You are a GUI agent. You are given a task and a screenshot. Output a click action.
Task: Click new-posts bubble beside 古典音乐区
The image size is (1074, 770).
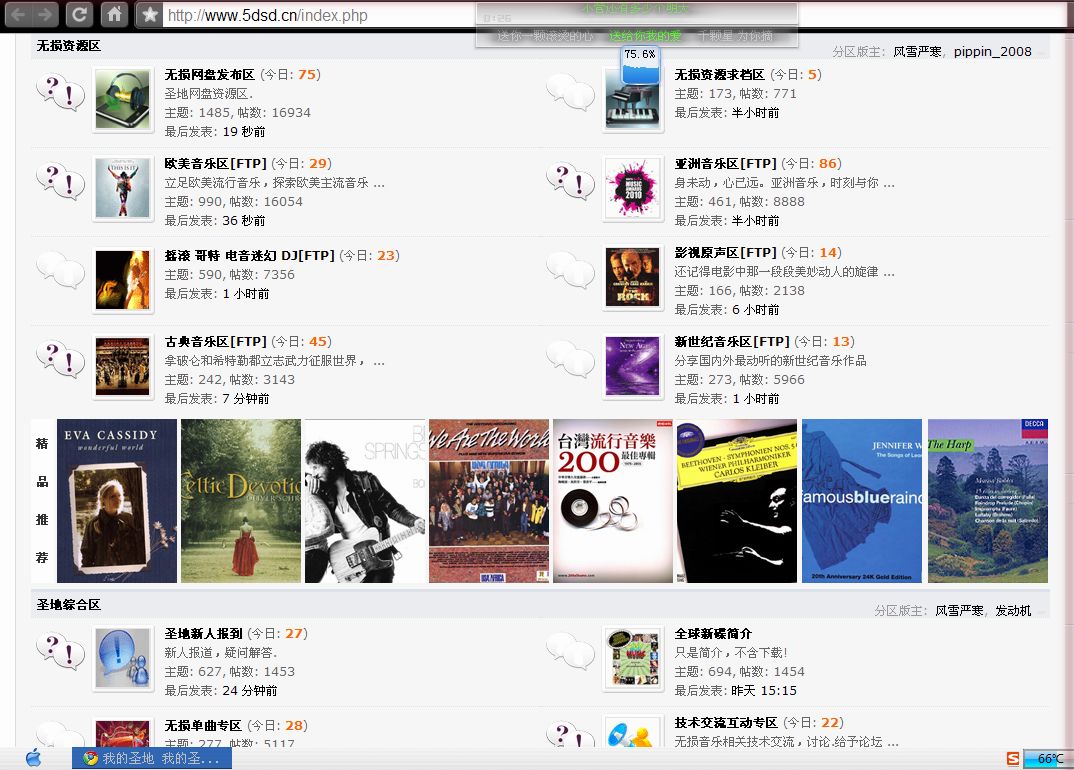click(60, 359)
